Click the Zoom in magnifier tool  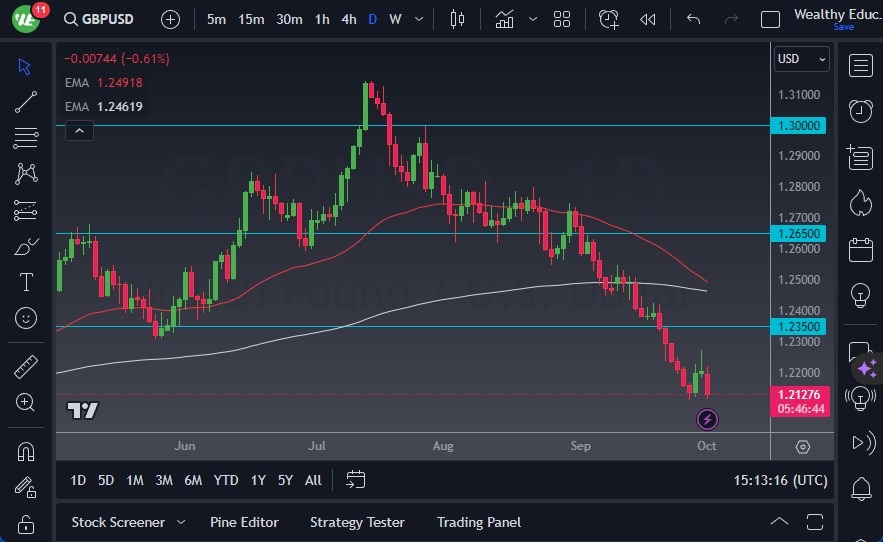(x=26, y=402)
